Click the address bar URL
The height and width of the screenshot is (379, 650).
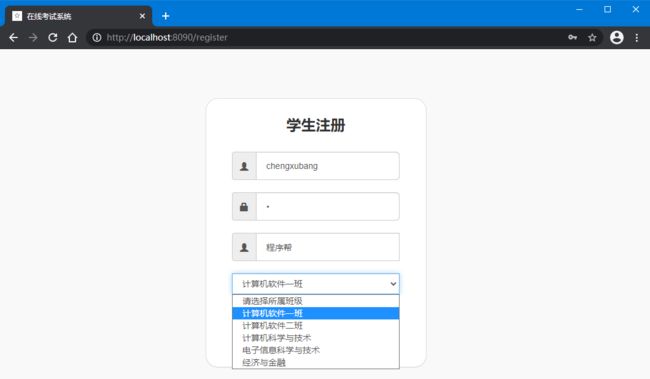click(x=167, y=38)
